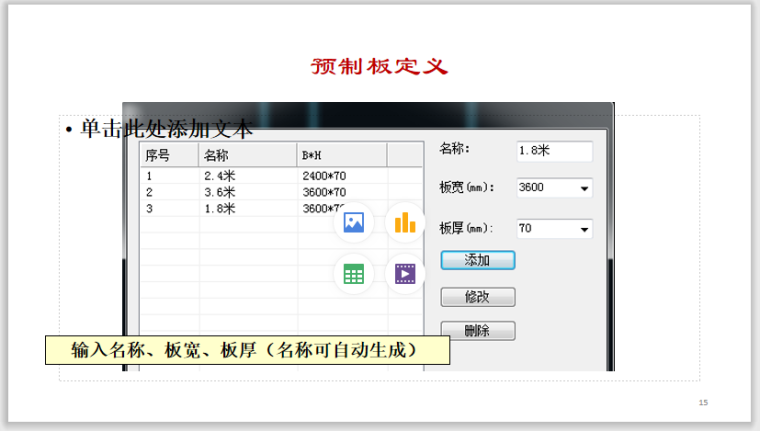
Task: Click the 序号 column header
Action: pyautogui.click(x=167, y=155)
